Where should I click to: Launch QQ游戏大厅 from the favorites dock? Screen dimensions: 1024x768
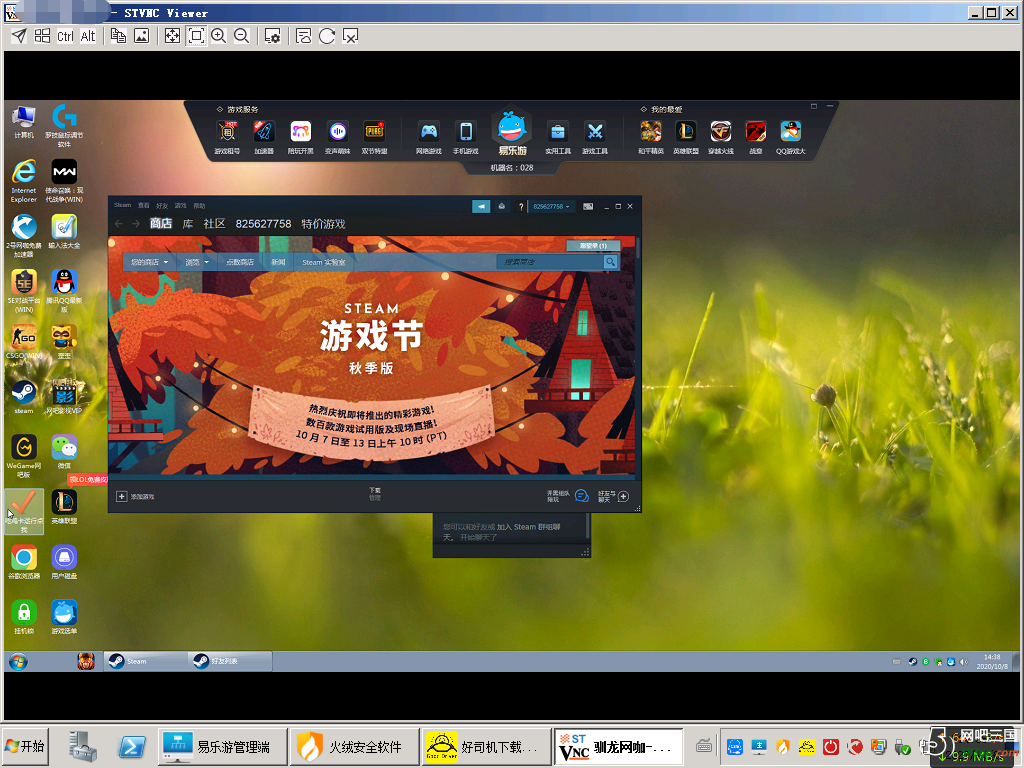[x=791, y=137]
